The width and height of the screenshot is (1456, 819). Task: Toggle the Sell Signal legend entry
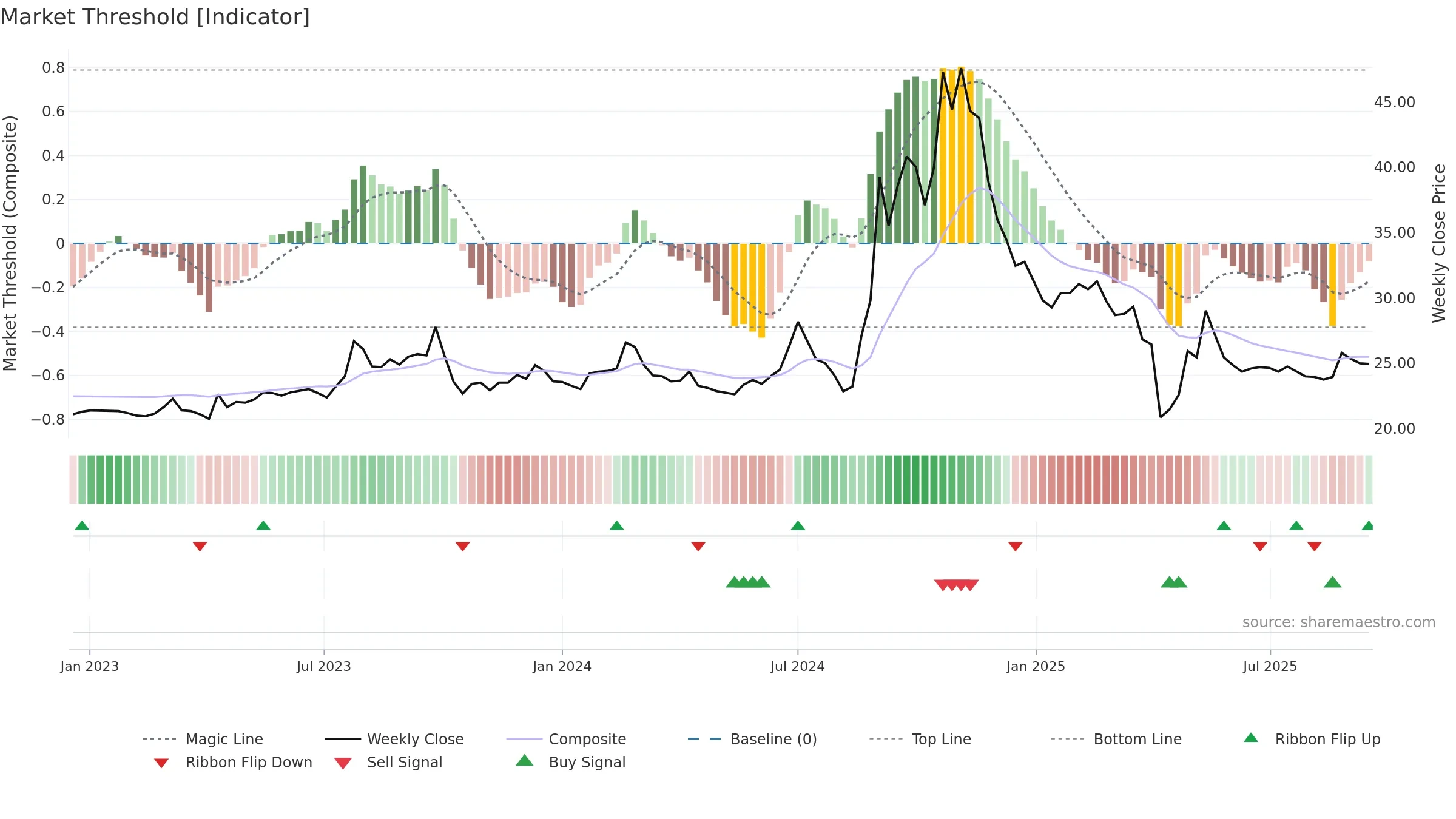tap(388, 762)
